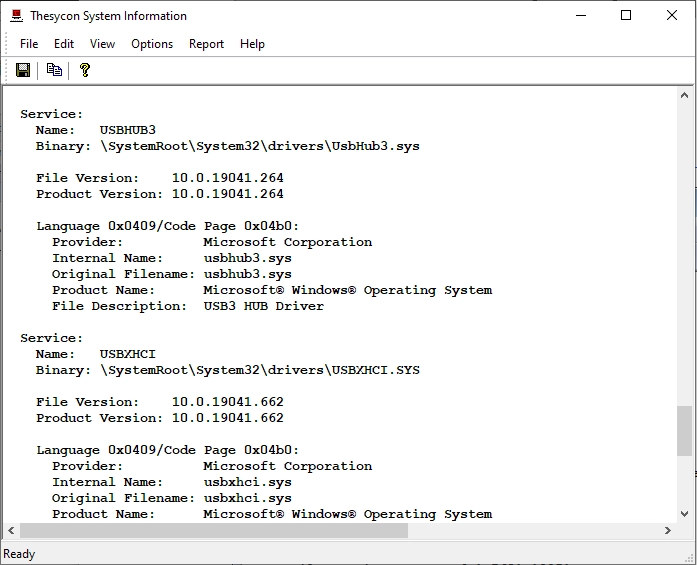697x565 pixels.
Task: Click the Copy toolbar icon
Action: coord(54,70)
